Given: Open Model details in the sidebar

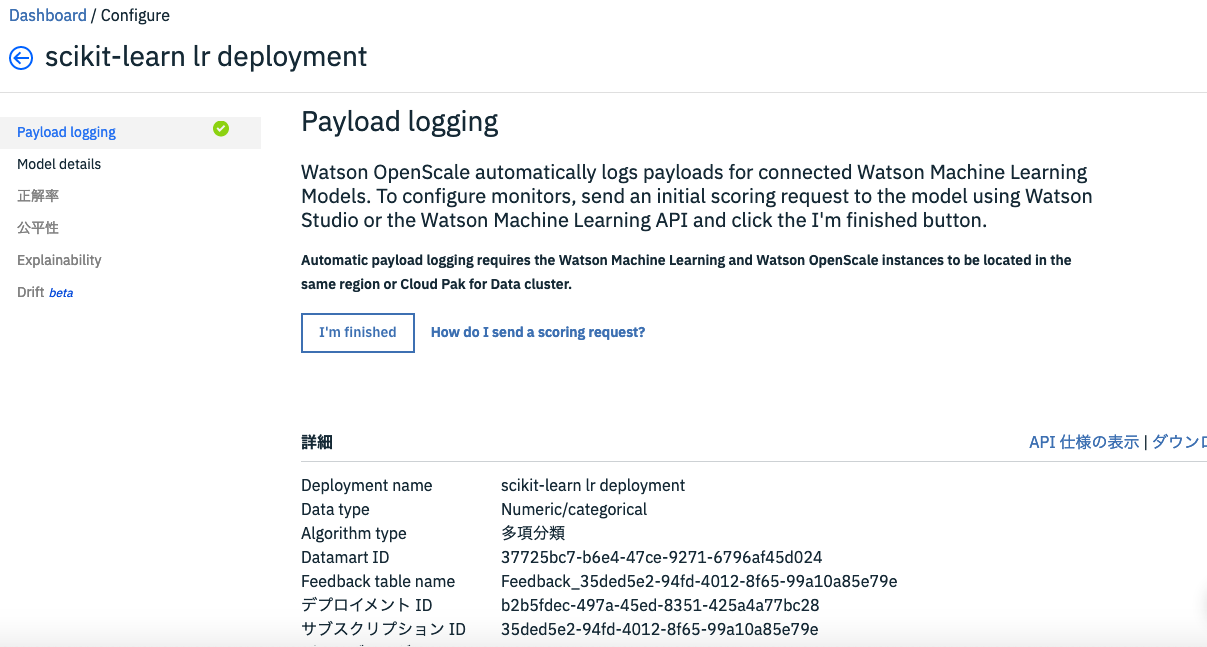Looking at the screenshot, I should pyautogui.click(x=59, y=164).
